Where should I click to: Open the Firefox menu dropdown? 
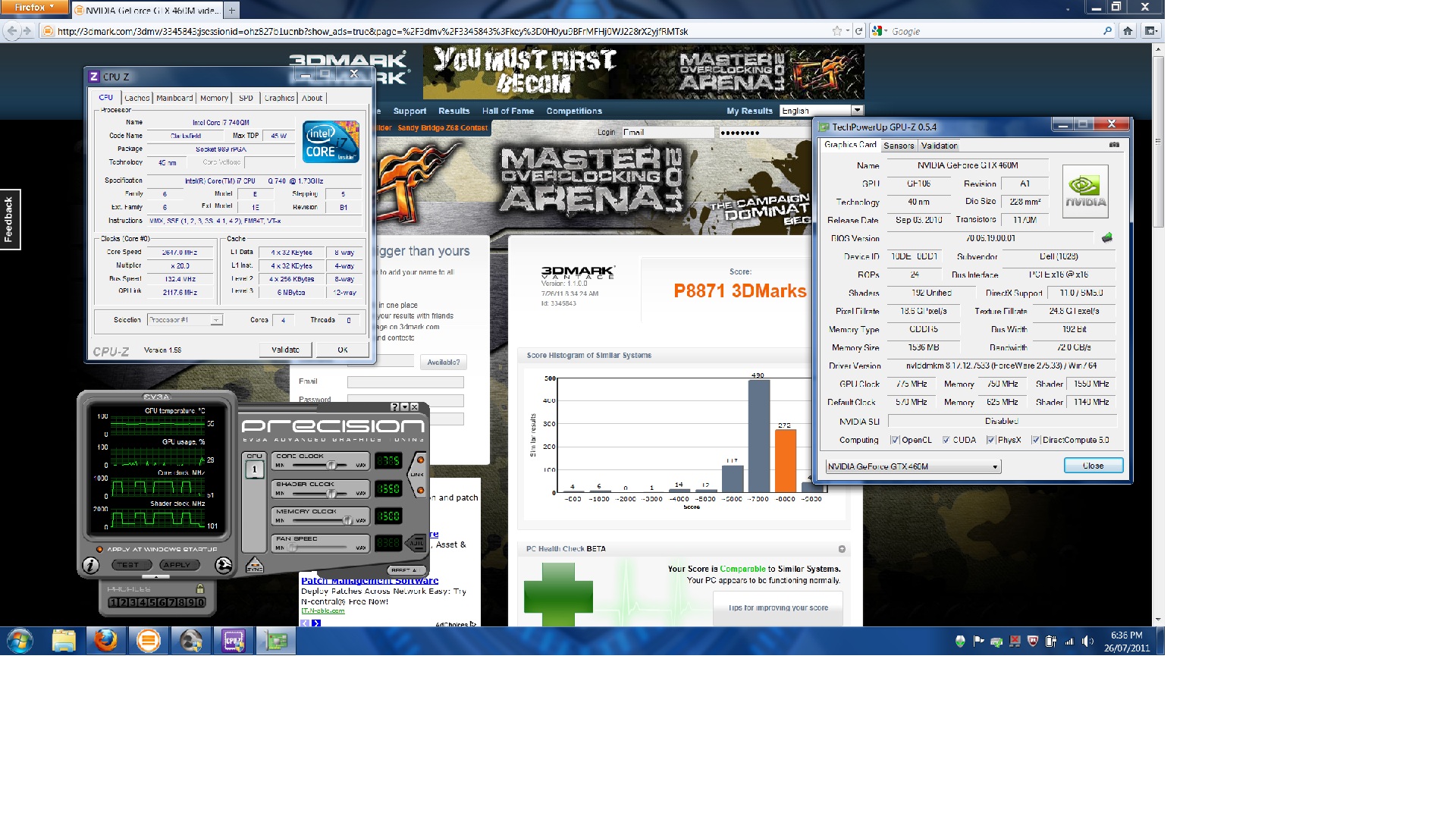click(x=35, y=8)
